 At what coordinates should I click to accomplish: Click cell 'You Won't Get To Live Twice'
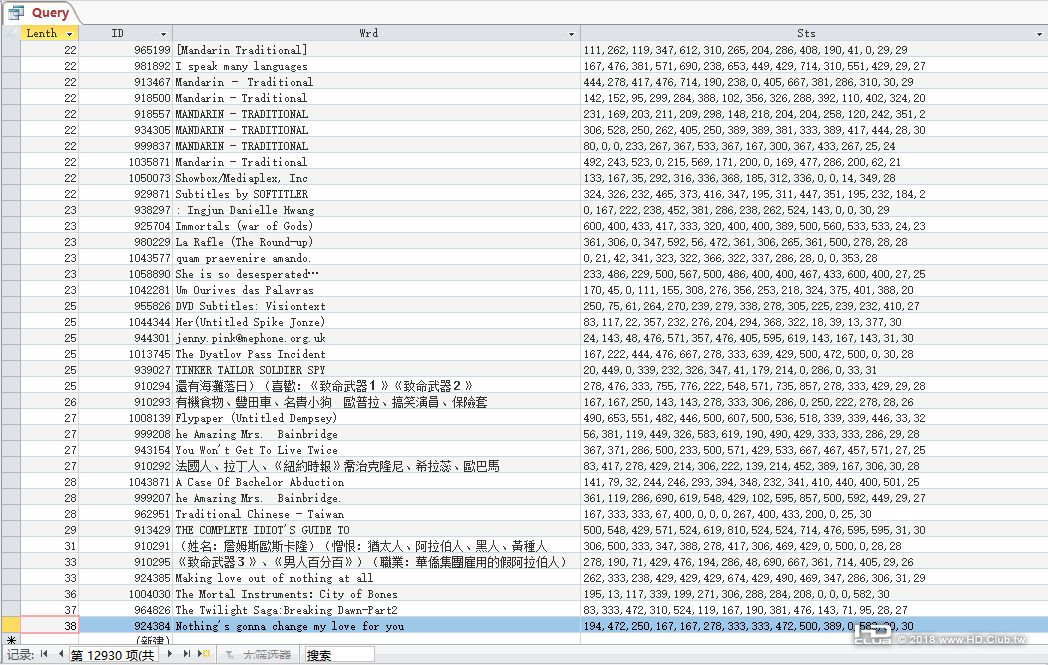[x=376, y=450]
